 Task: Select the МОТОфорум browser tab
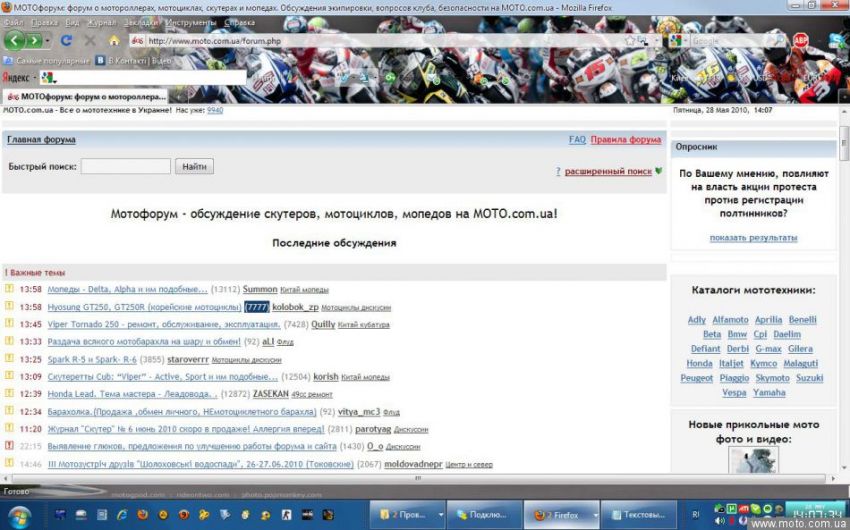point(84,96)
